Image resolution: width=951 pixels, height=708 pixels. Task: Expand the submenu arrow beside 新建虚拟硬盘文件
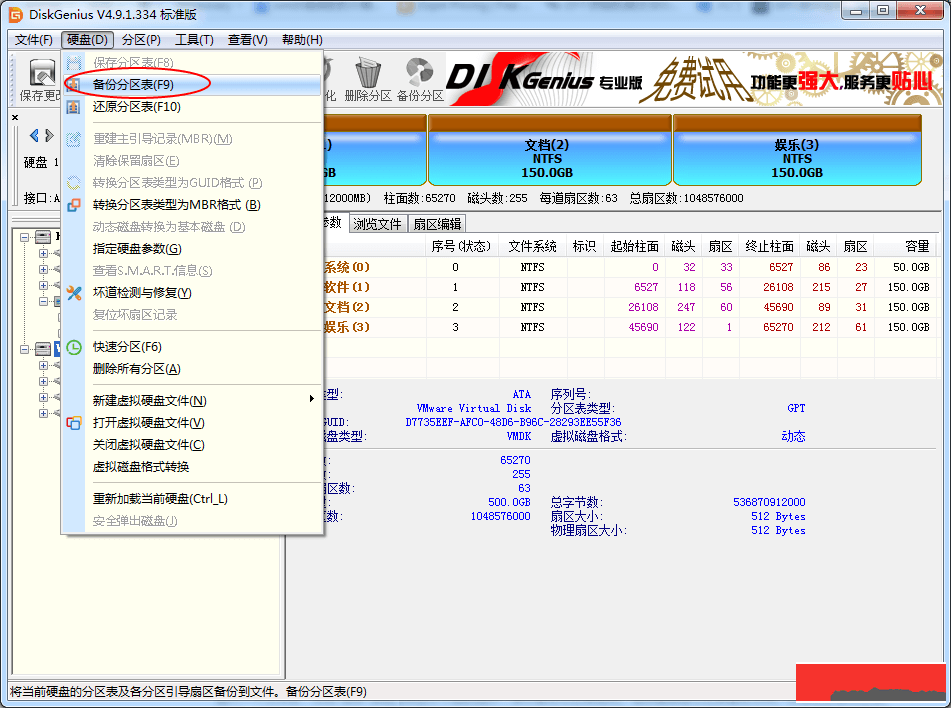[x=311, y=399]
